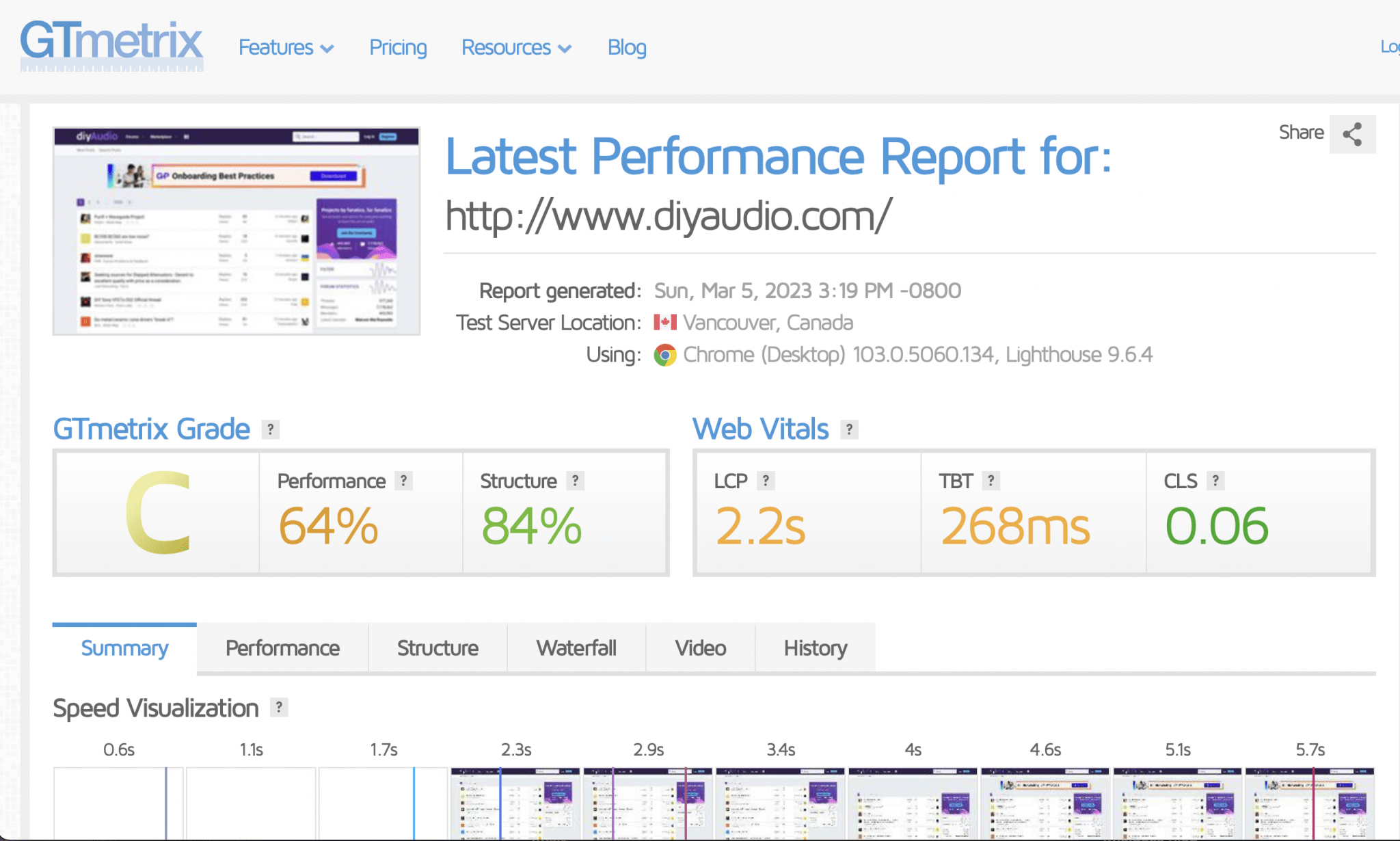Click the Share label text

click(1301, 133)
